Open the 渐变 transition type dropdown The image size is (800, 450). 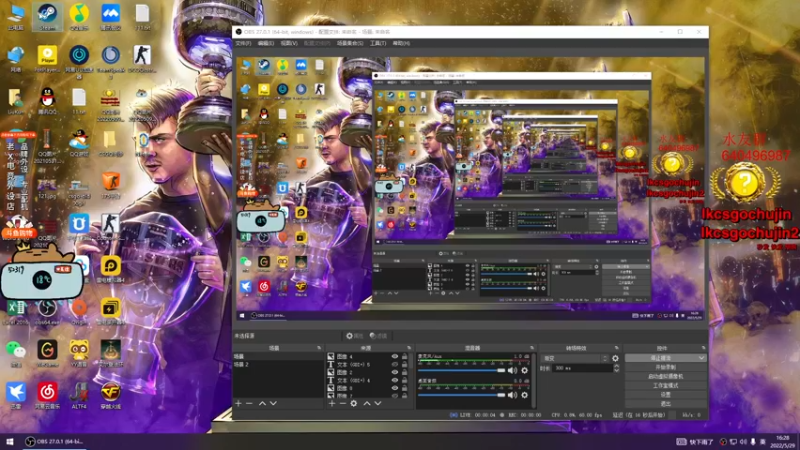click(575, 359)
